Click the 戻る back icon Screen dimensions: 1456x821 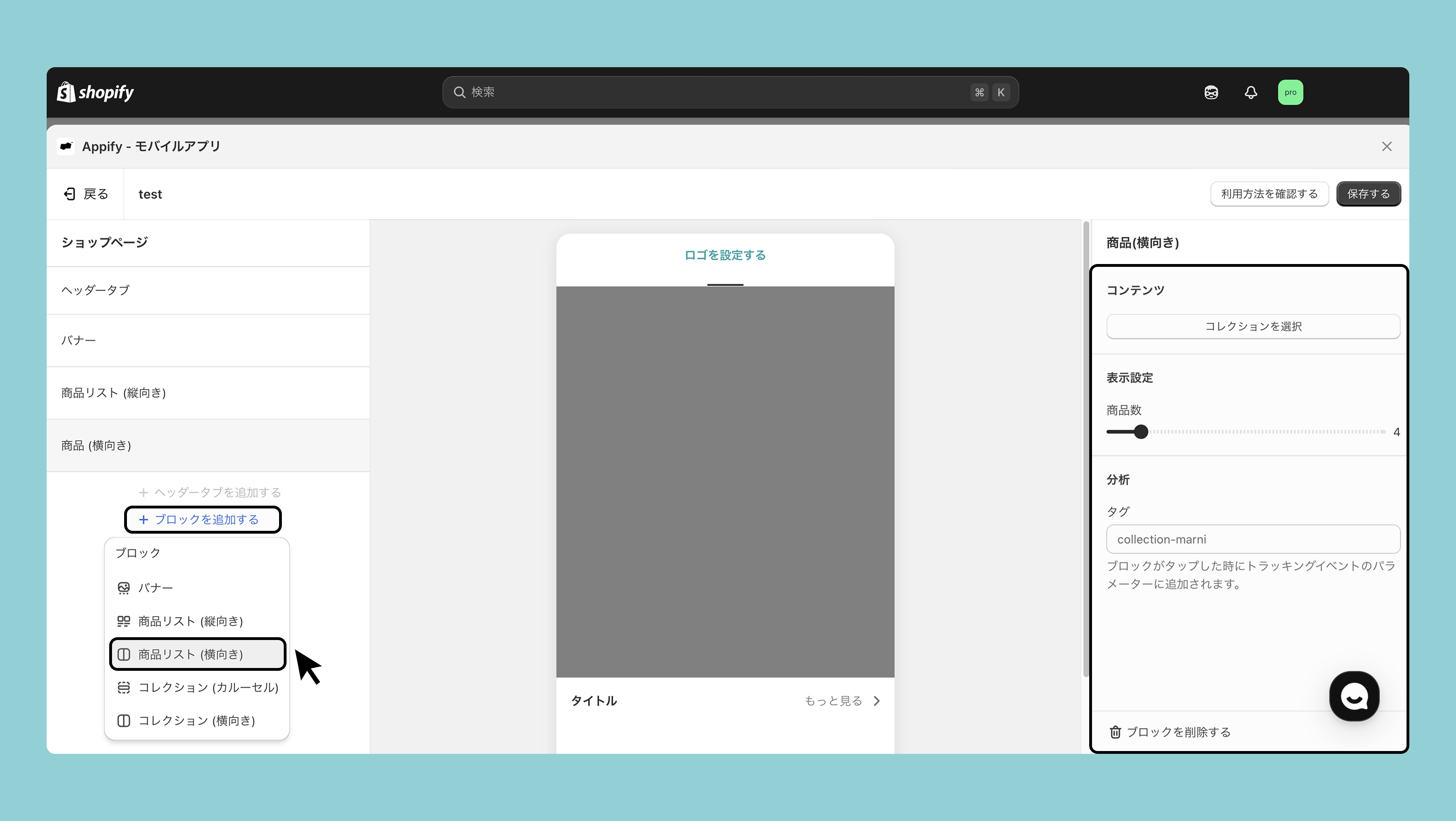pos(70,194)
